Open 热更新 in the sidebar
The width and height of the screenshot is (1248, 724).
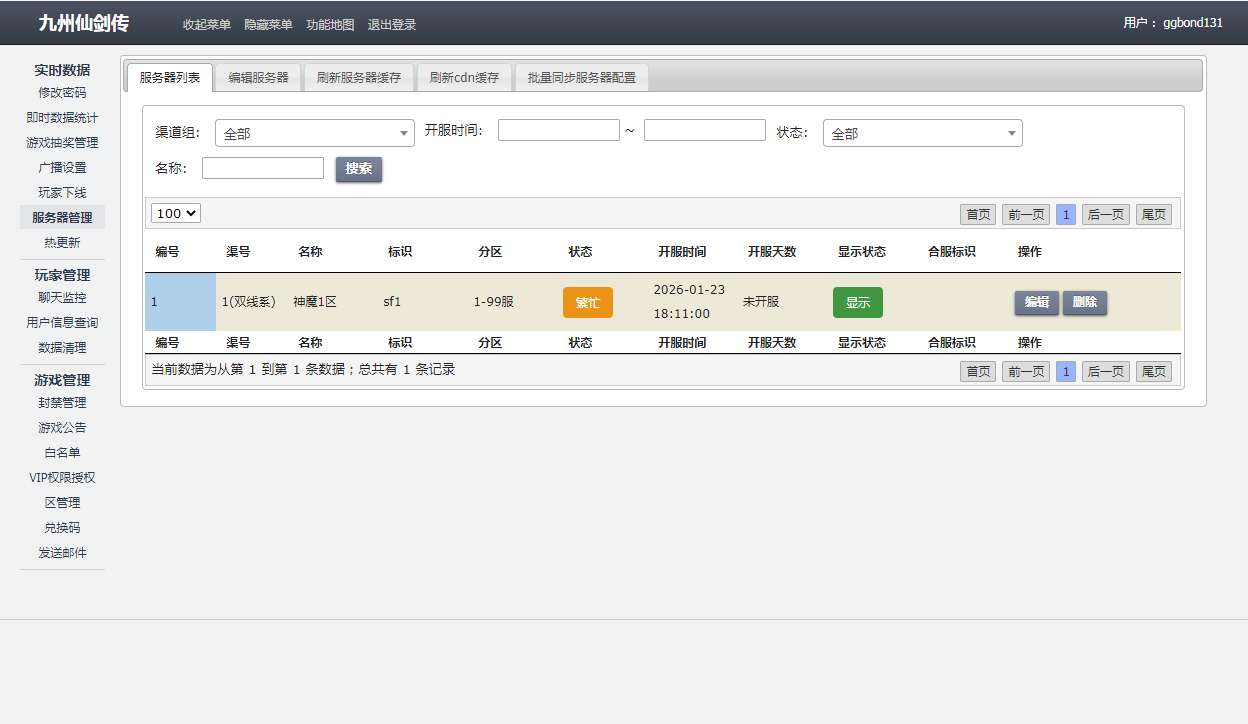[62, 242]
